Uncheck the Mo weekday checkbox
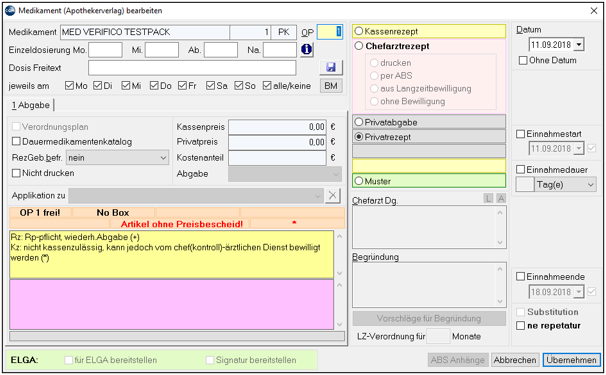The image size is (606, 375). point(69,85)
